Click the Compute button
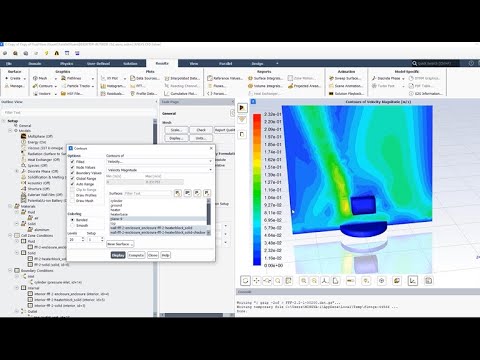 pos(136,255)
